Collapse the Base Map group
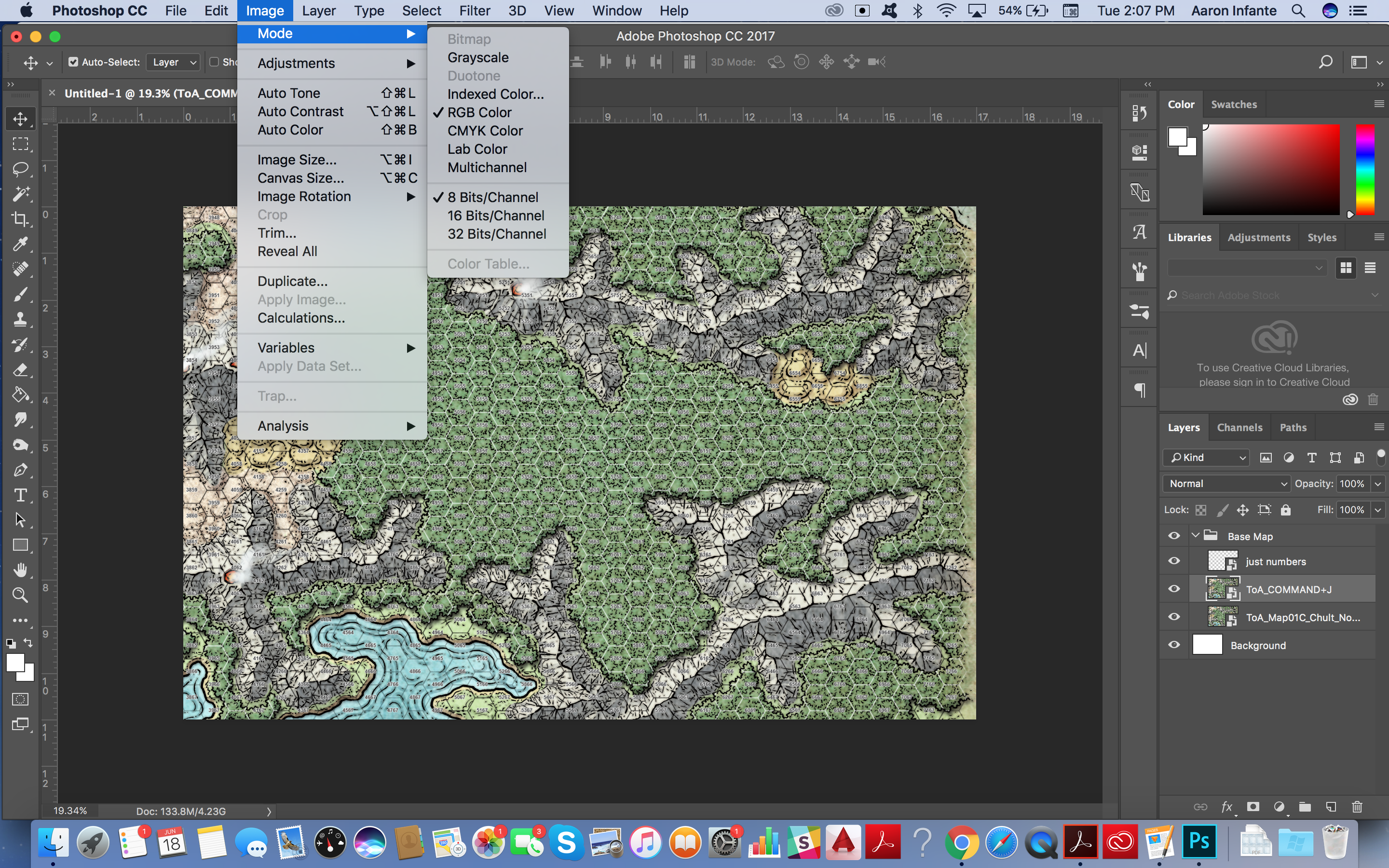 coord(1196,536)
